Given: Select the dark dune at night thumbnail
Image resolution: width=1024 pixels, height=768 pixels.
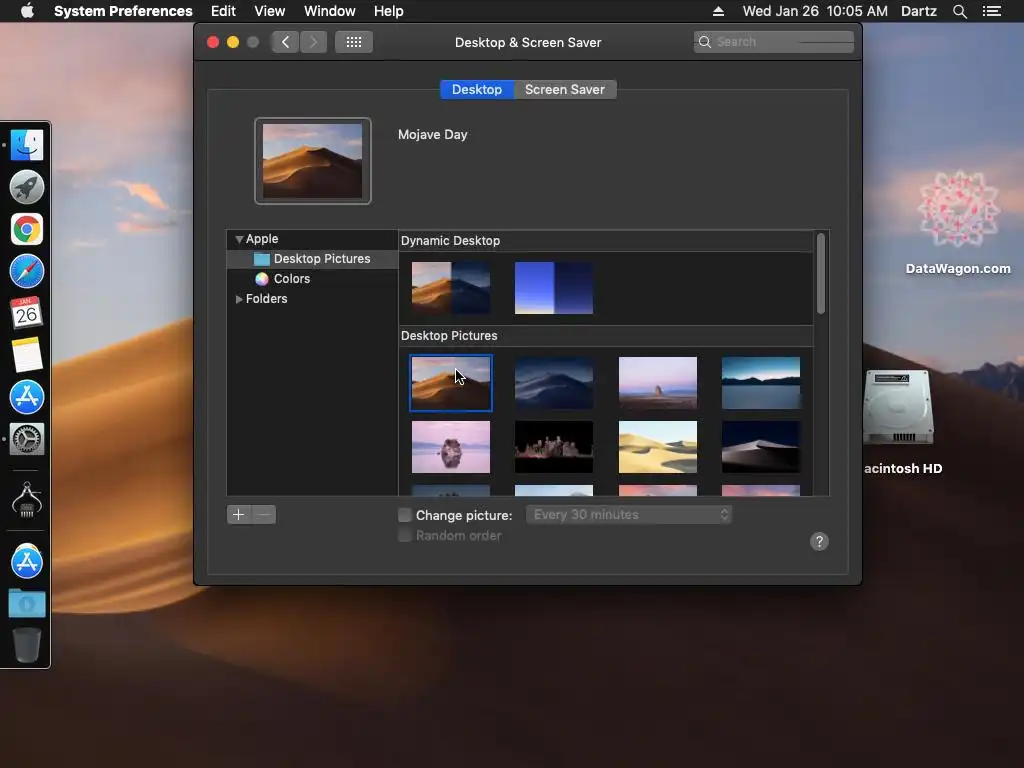Looking at the screenshot, I should pos(761,447).
